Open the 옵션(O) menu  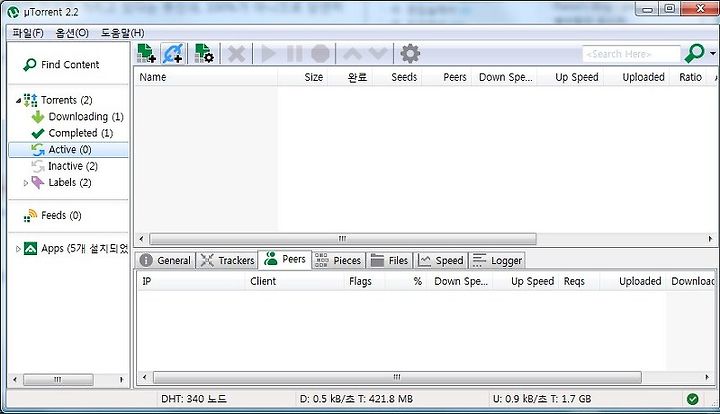[72, 33]
